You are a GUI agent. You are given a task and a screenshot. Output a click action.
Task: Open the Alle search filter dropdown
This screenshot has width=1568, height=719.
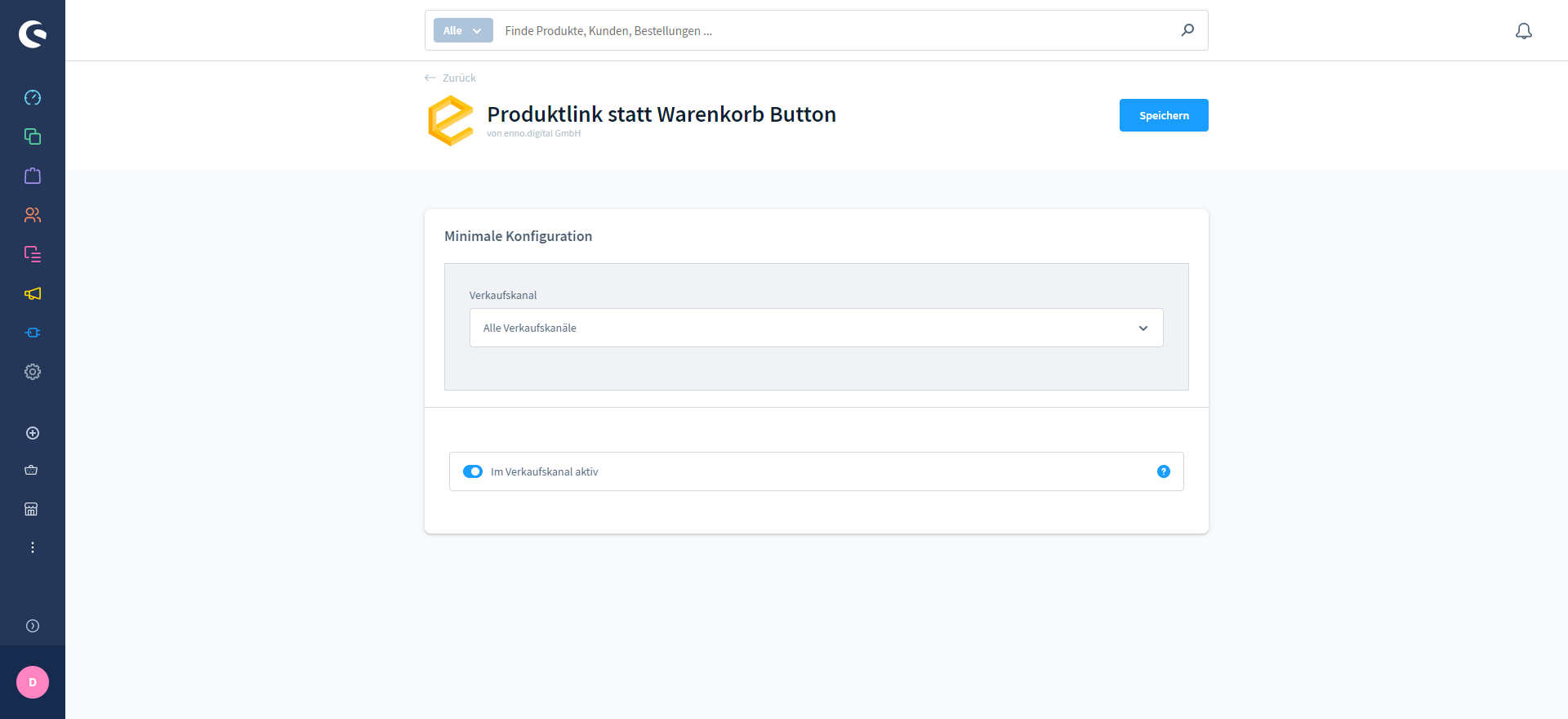[463, 30]
